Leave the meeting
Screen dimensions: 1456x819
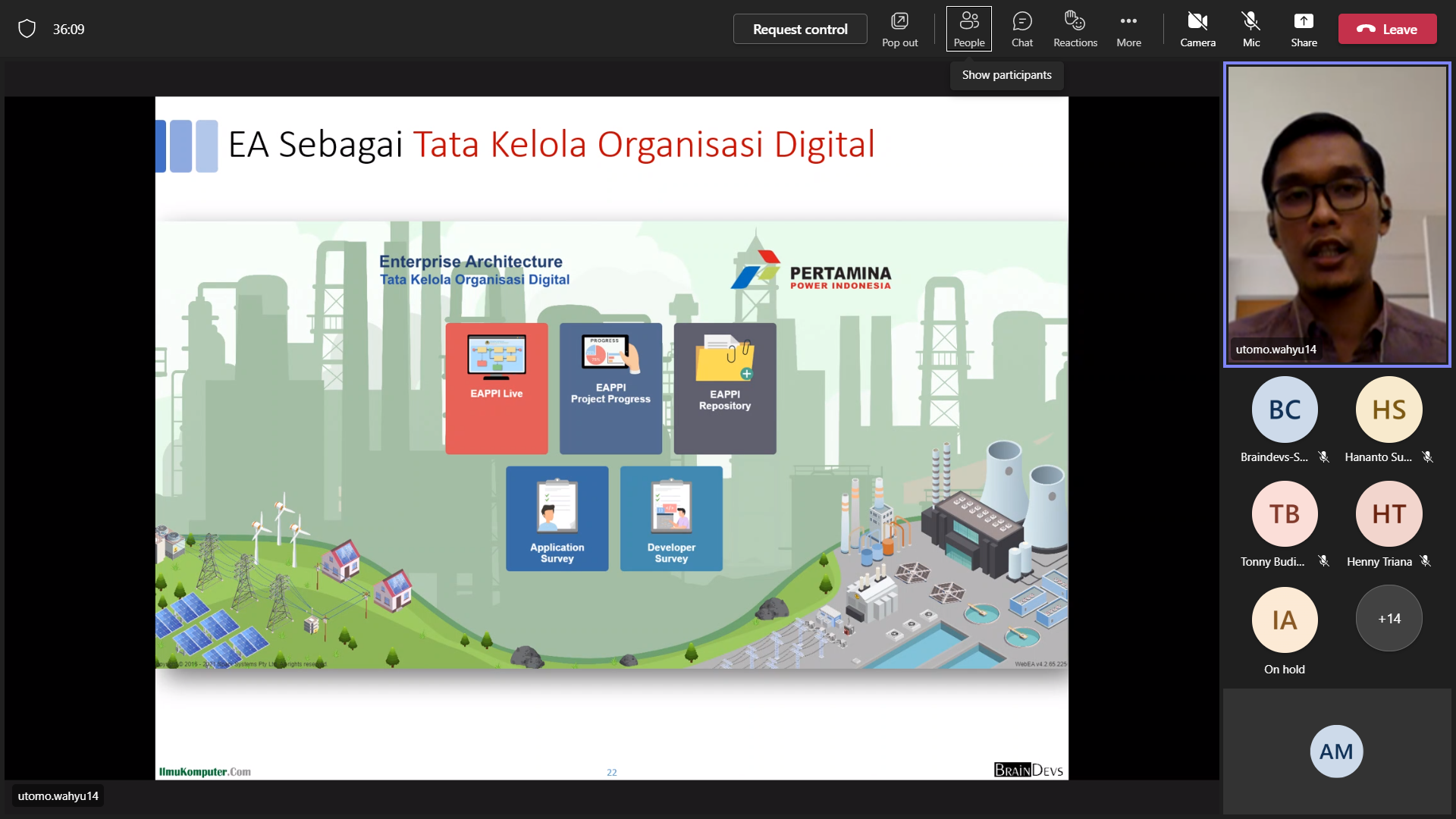[1386, 29]
